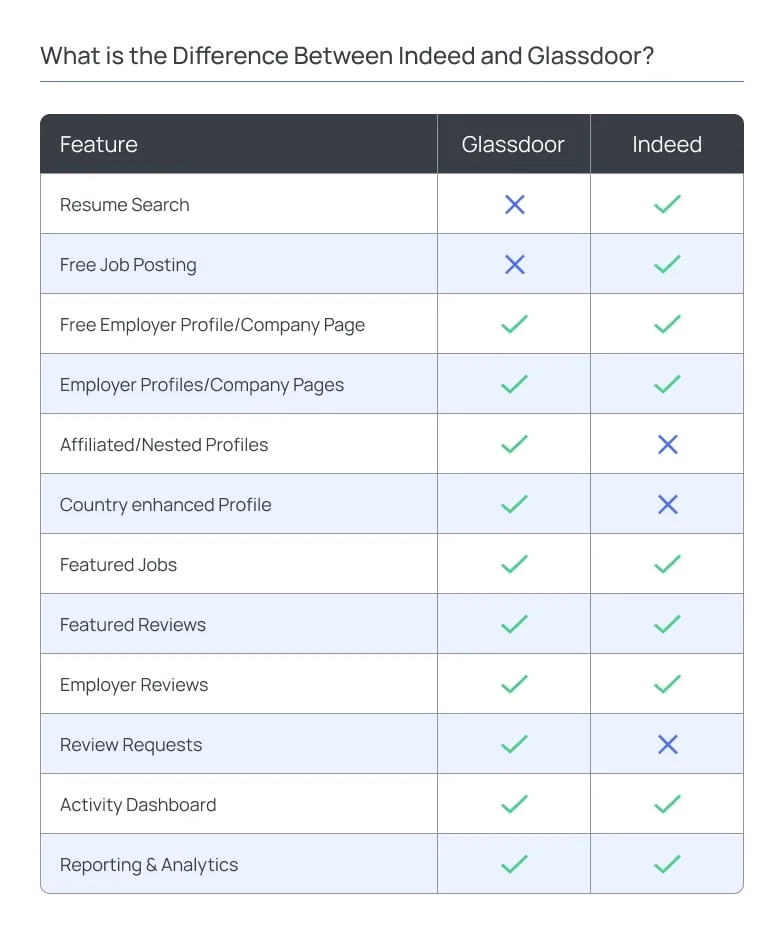Click the Glassdoor cross icon for Free Job Posting
784x934 pixels.
click(515, 264)
